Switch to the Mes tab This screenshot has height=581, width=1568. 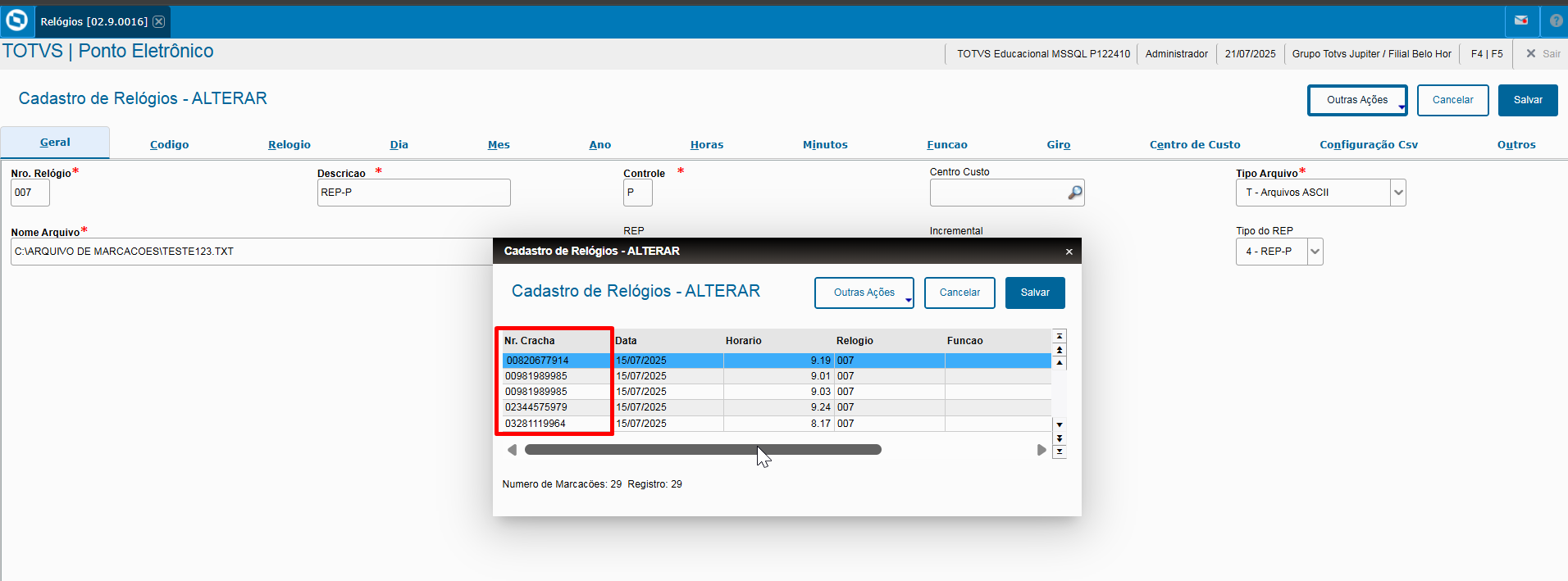click(x=499, y=144)
